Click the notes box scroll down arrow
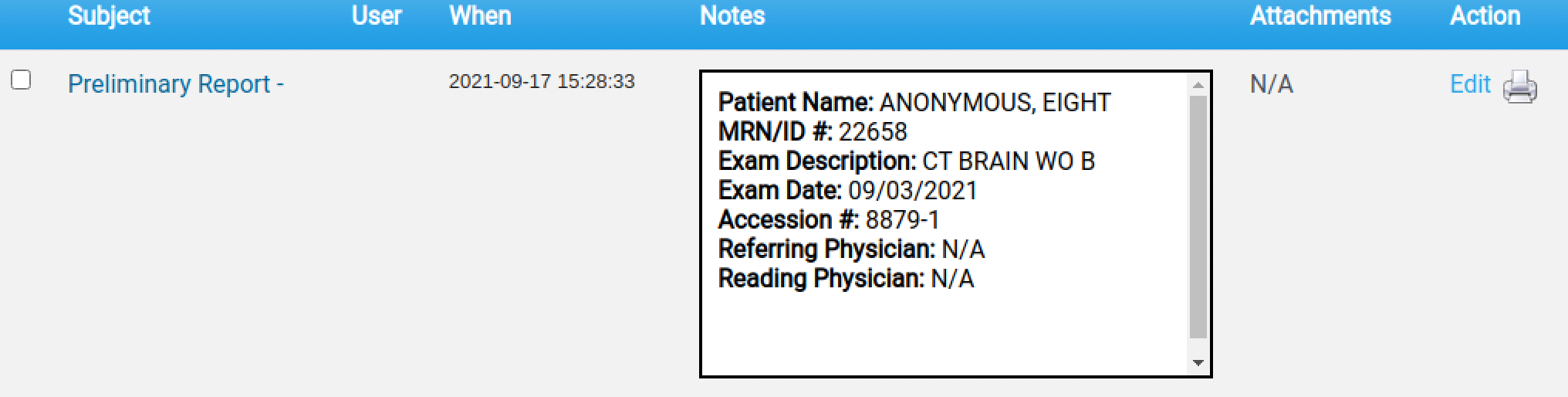Image resolution: width=1568 pixels, height=397 pixels. pos(1198,362)
